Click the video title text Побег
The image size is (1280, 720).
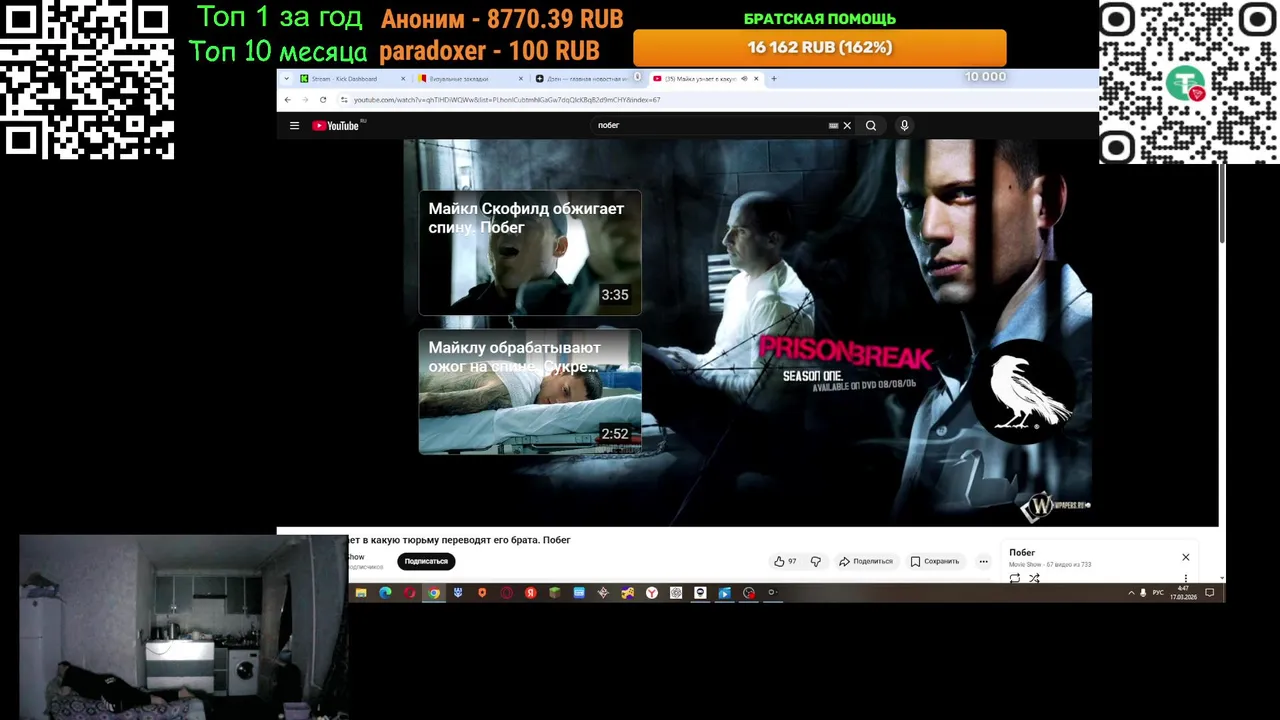tap(556, 540)
